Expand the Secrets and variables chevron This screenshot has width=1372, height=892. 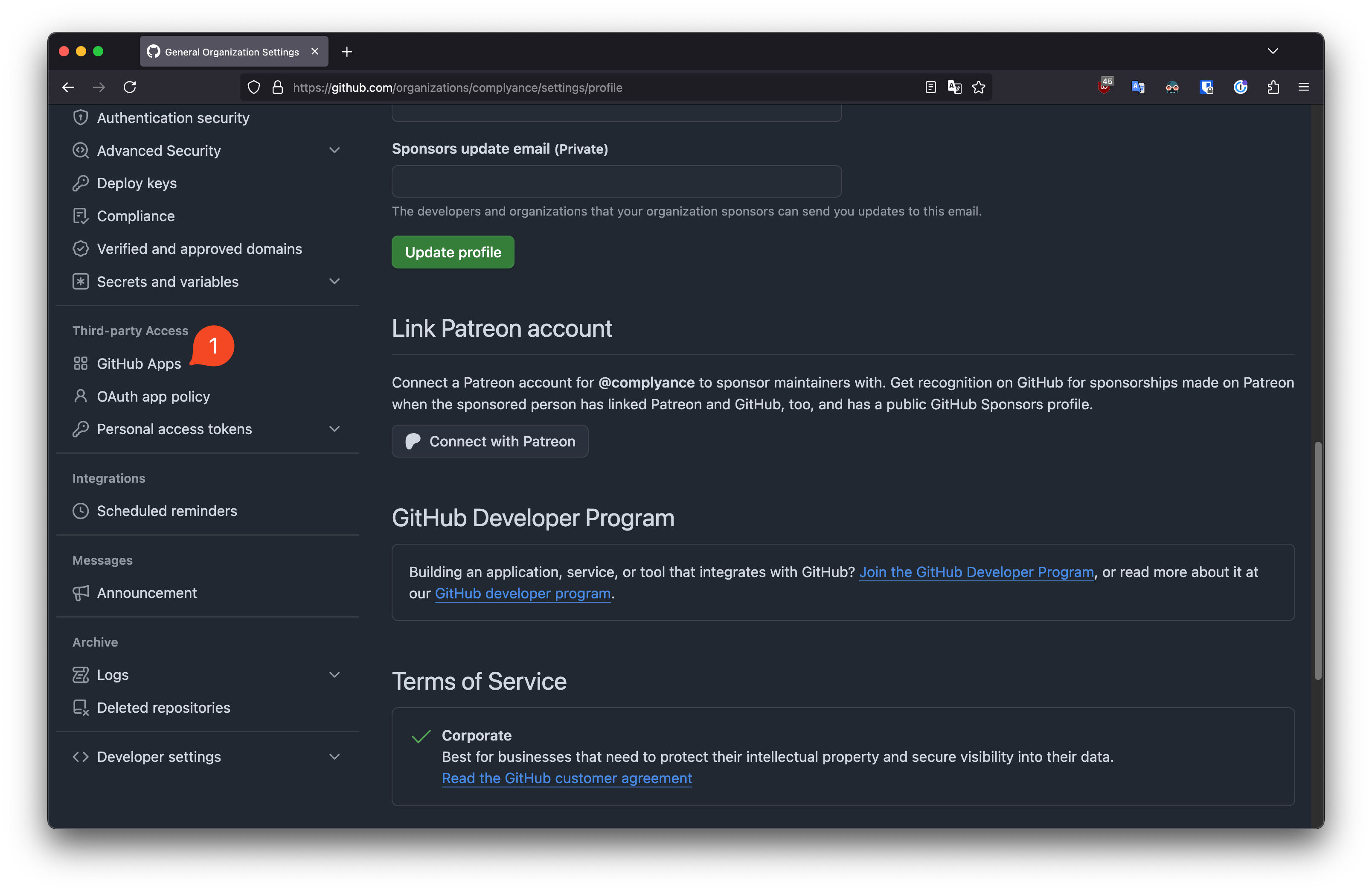pyautogui.click(x=334, y=281)
